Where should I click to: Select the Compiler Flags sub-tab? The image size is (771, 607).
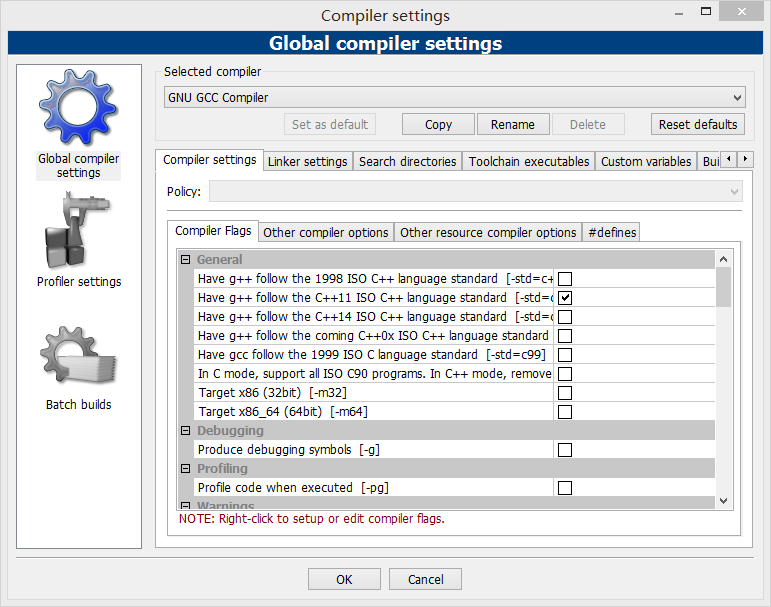coord(213,231)
